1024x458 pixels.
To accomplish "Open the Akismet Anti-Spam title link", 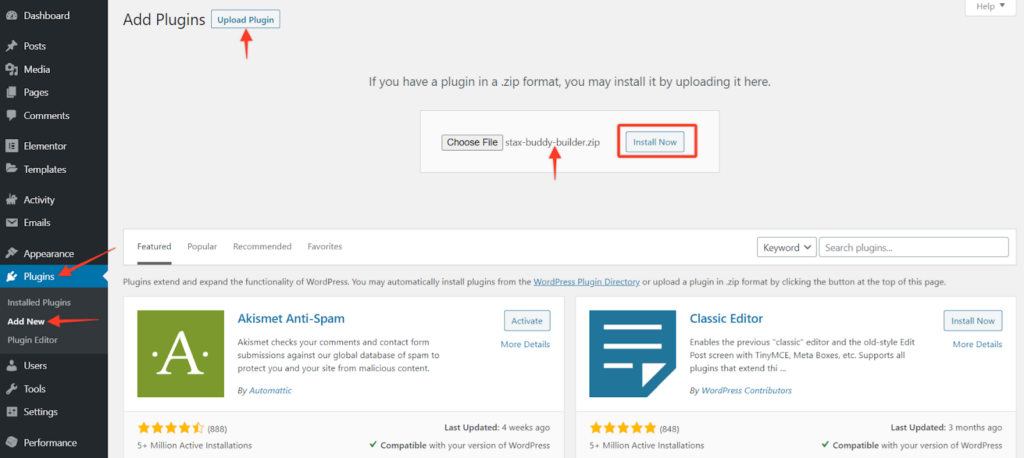I will (291, 319).
